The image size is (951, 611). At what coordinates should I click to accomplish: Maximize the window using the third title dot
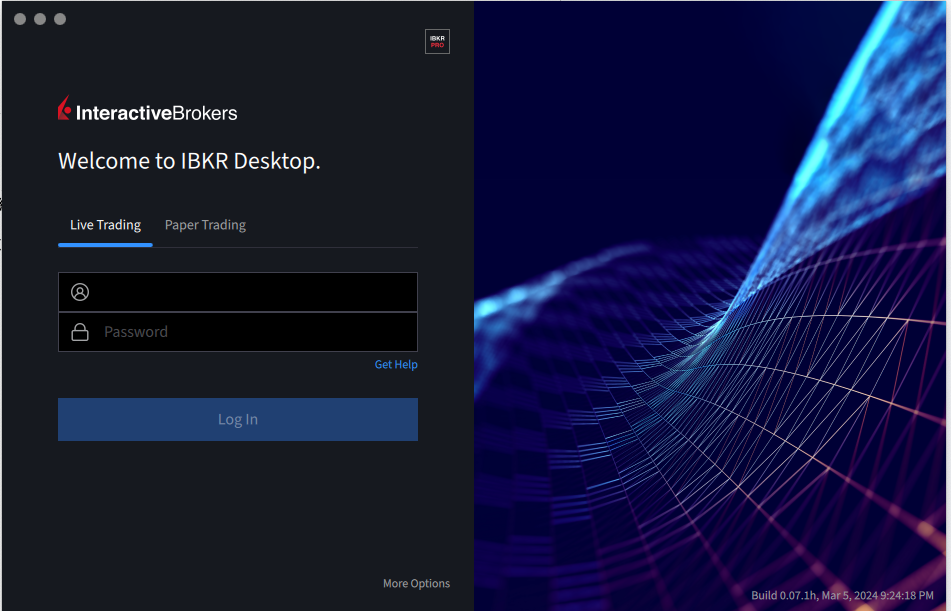pos(60,19)
